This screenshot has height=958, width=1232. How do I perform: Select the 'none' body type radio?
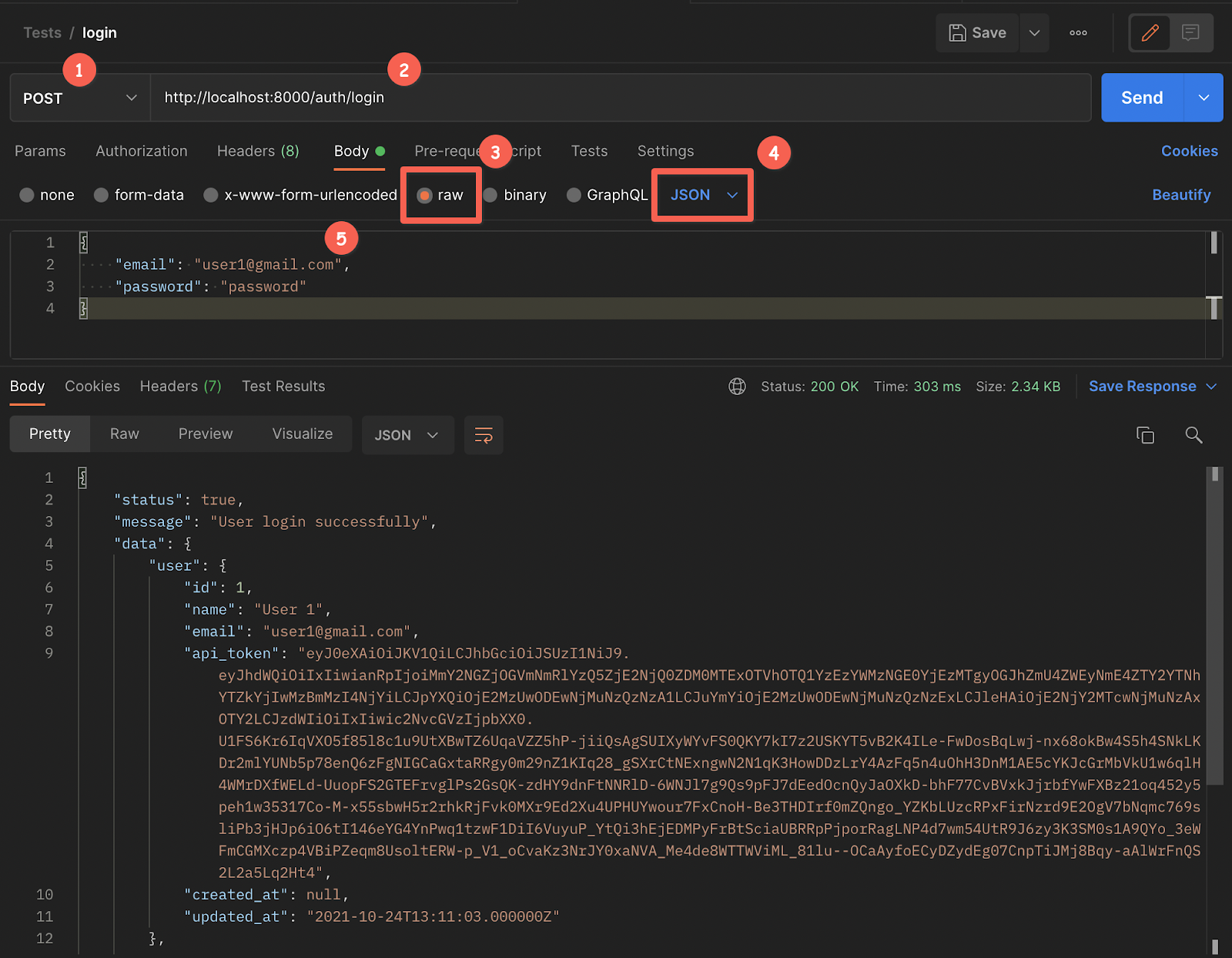(x=27, y=196)
